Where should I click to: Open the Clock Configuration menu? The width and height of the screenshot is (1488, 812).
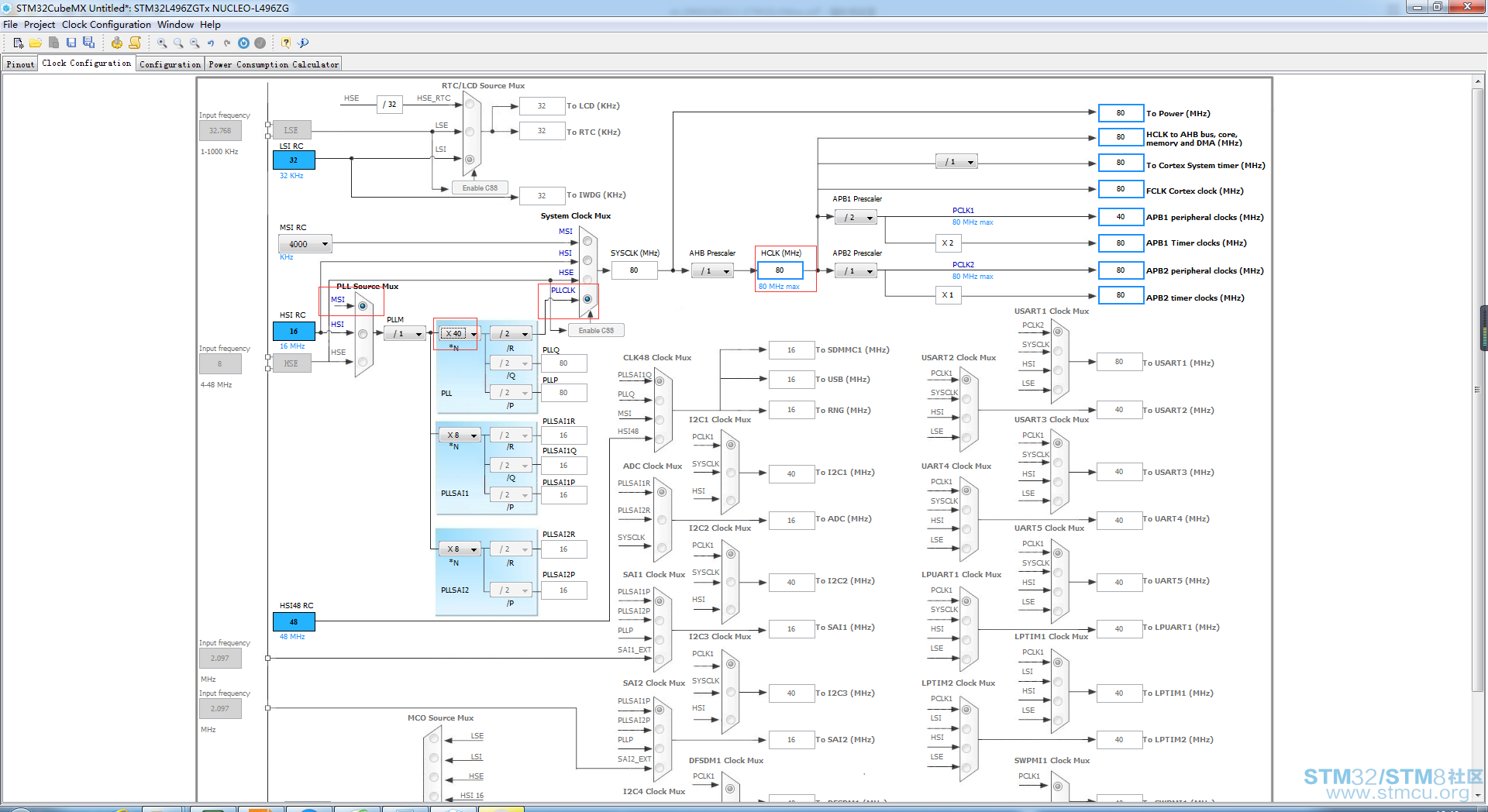(x=107, y=25)
